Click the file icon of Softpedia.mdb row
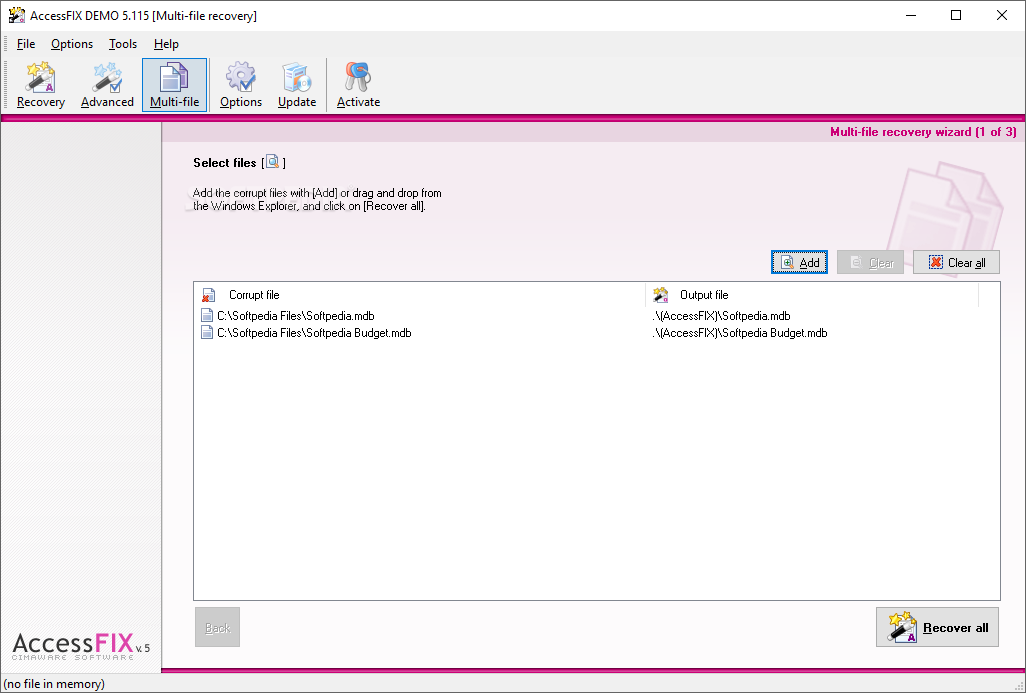Screen dimensions: 1026x693 pyautogui.click(x=207, y=315)
